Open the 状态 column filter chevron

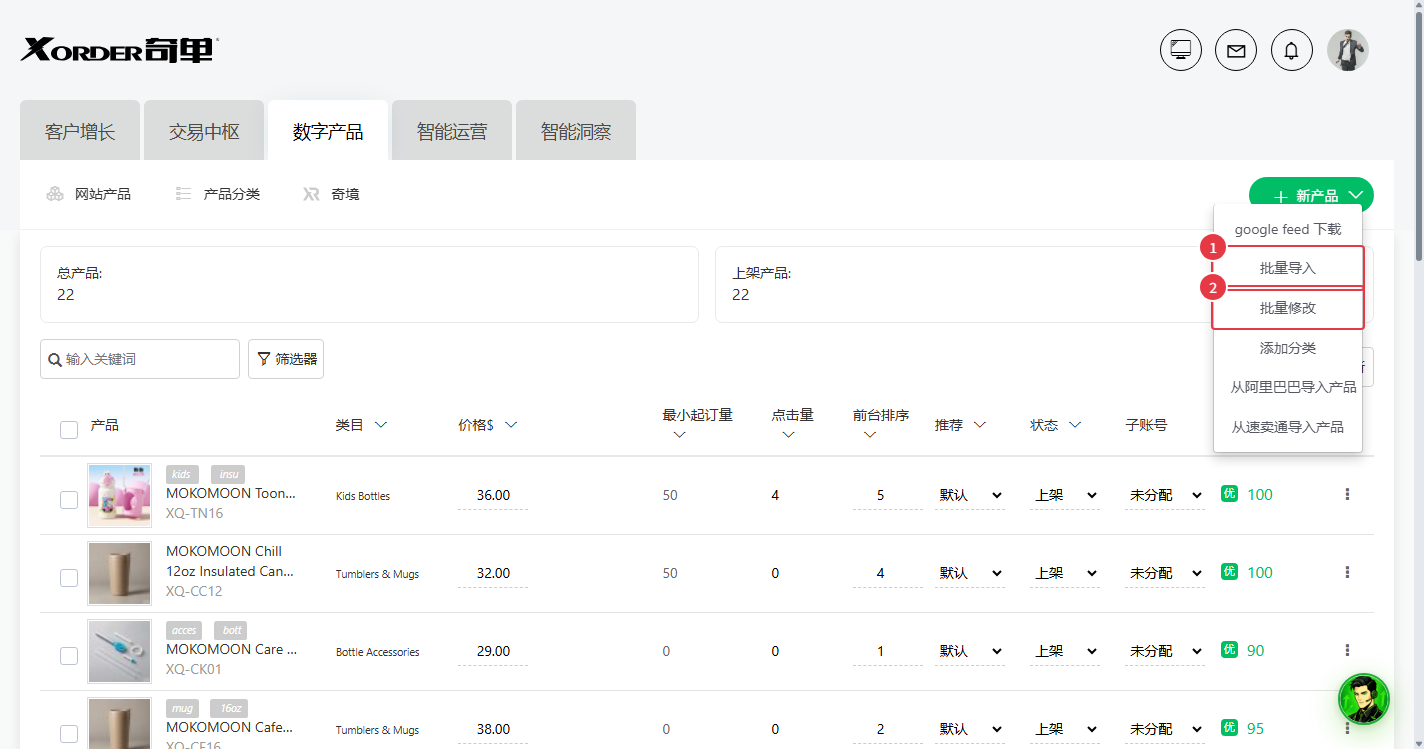point(1075,425)
